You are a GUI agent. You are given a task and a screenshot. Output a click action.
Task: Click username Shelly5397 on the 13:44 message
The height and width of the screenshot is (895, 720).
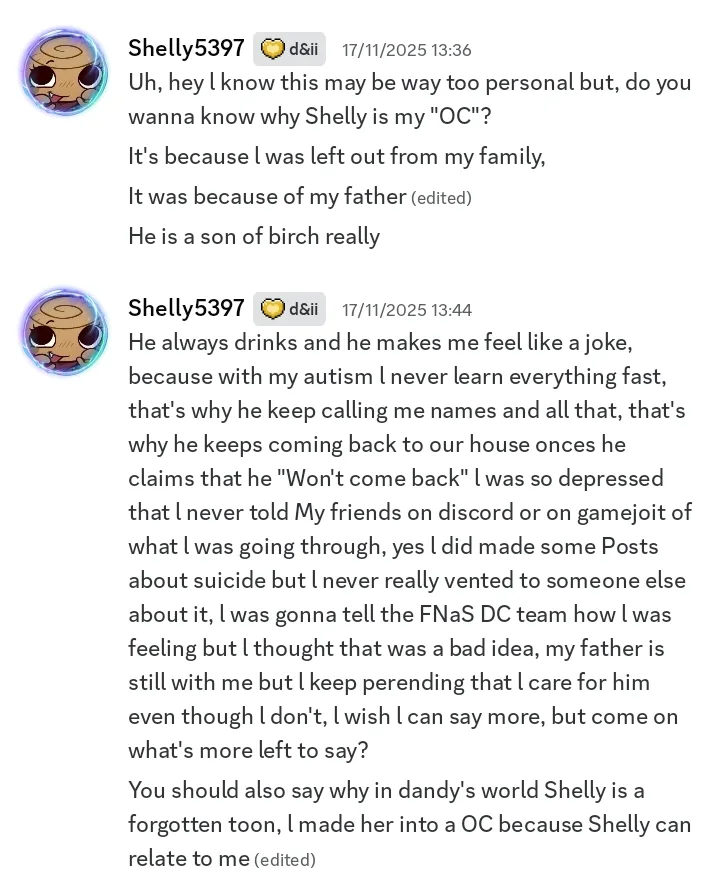coord(186,308)
